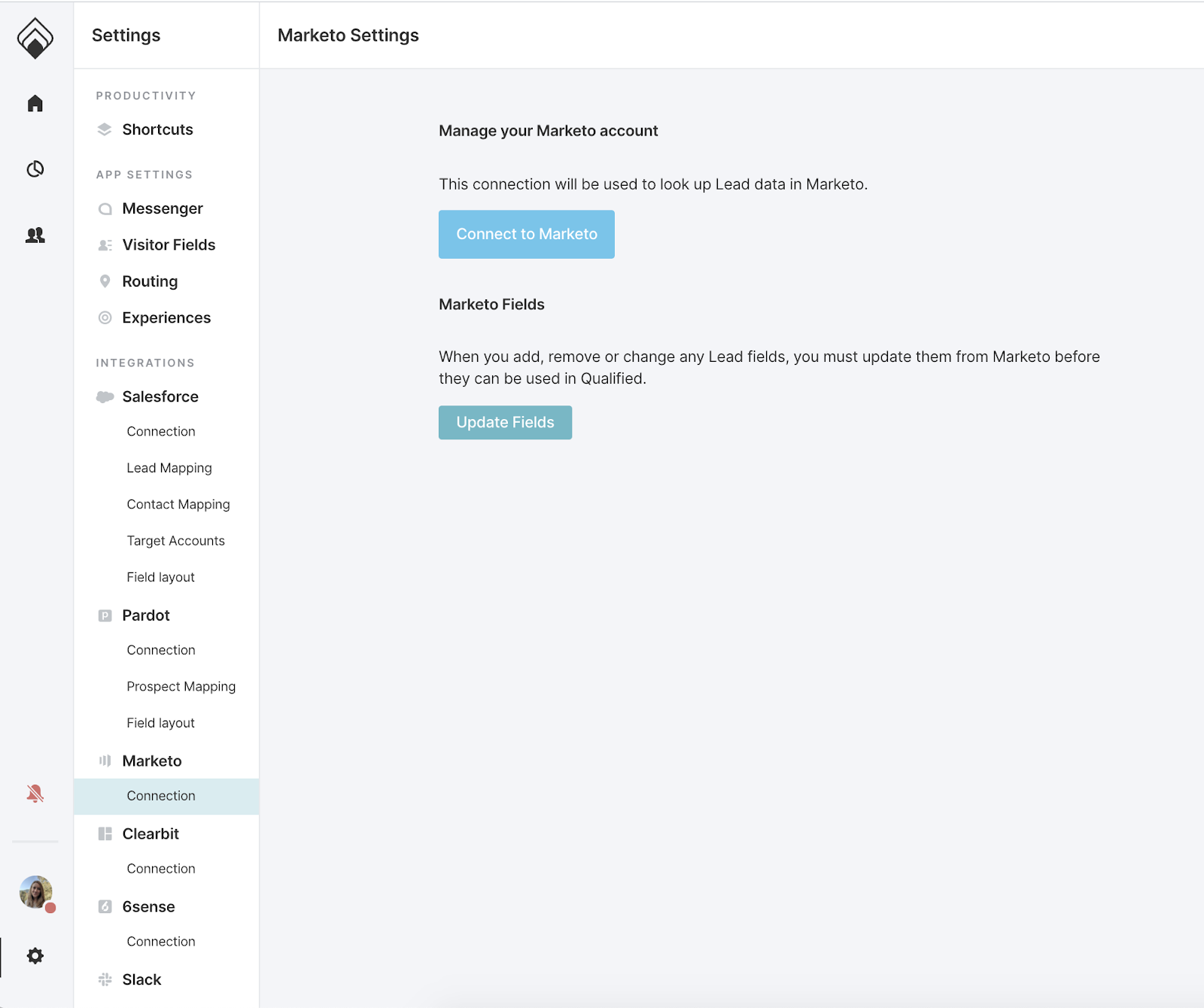1204x1008 pixels.
Task: Click the Pardot P icon
Action: point(105,615)
